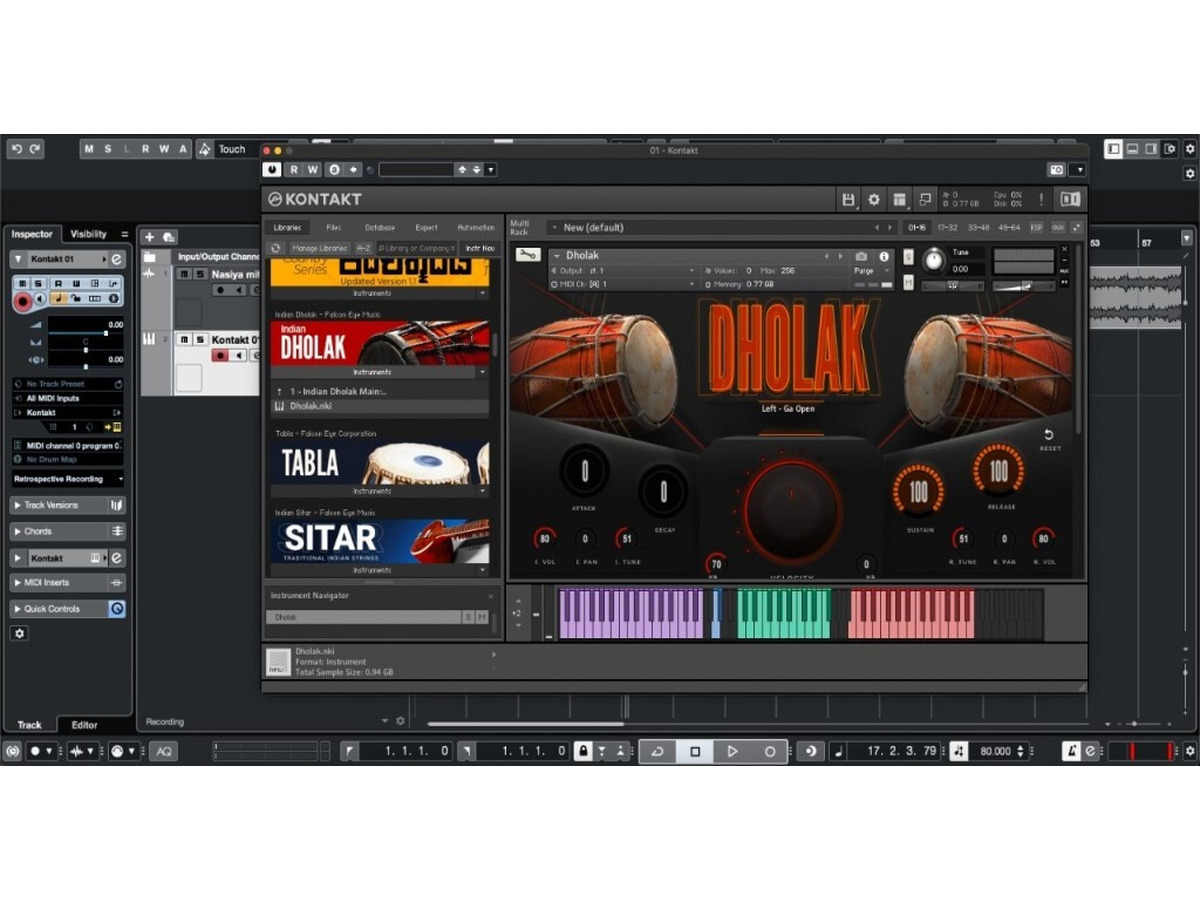Go up from 1 - Indian Dholak Main folder
This screenshot has width=1200, height=900.
279,391
